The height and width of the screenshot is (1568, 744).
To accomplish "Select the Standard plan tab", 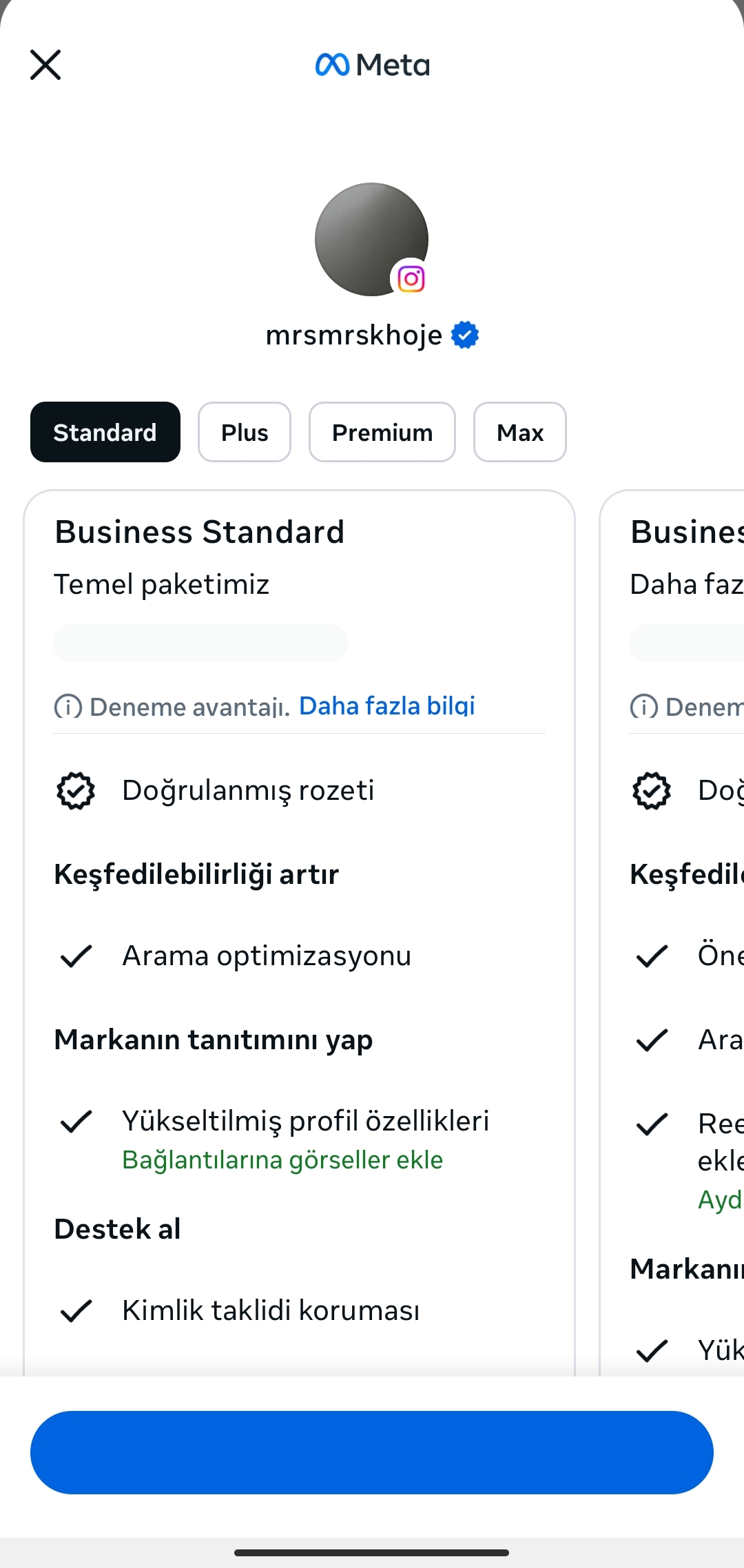I will tap(105, 432).
